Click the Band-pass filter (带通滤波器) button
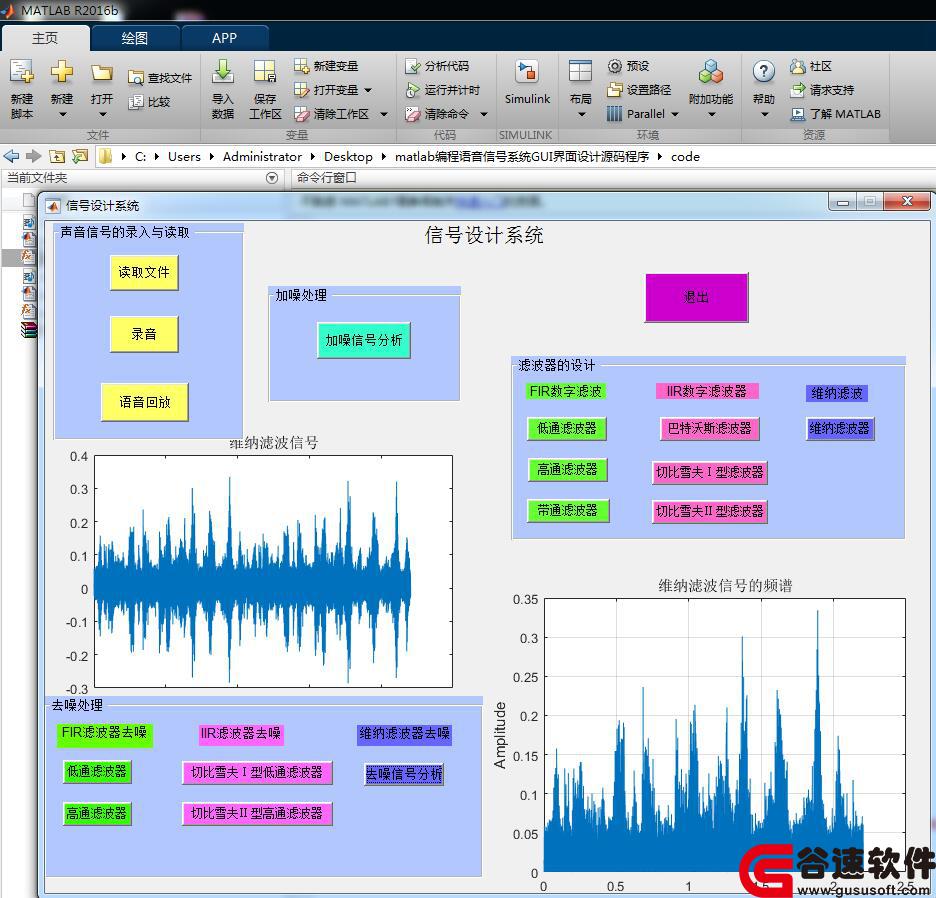This screenshot has height=898, width=936. (x=567, y=510)
